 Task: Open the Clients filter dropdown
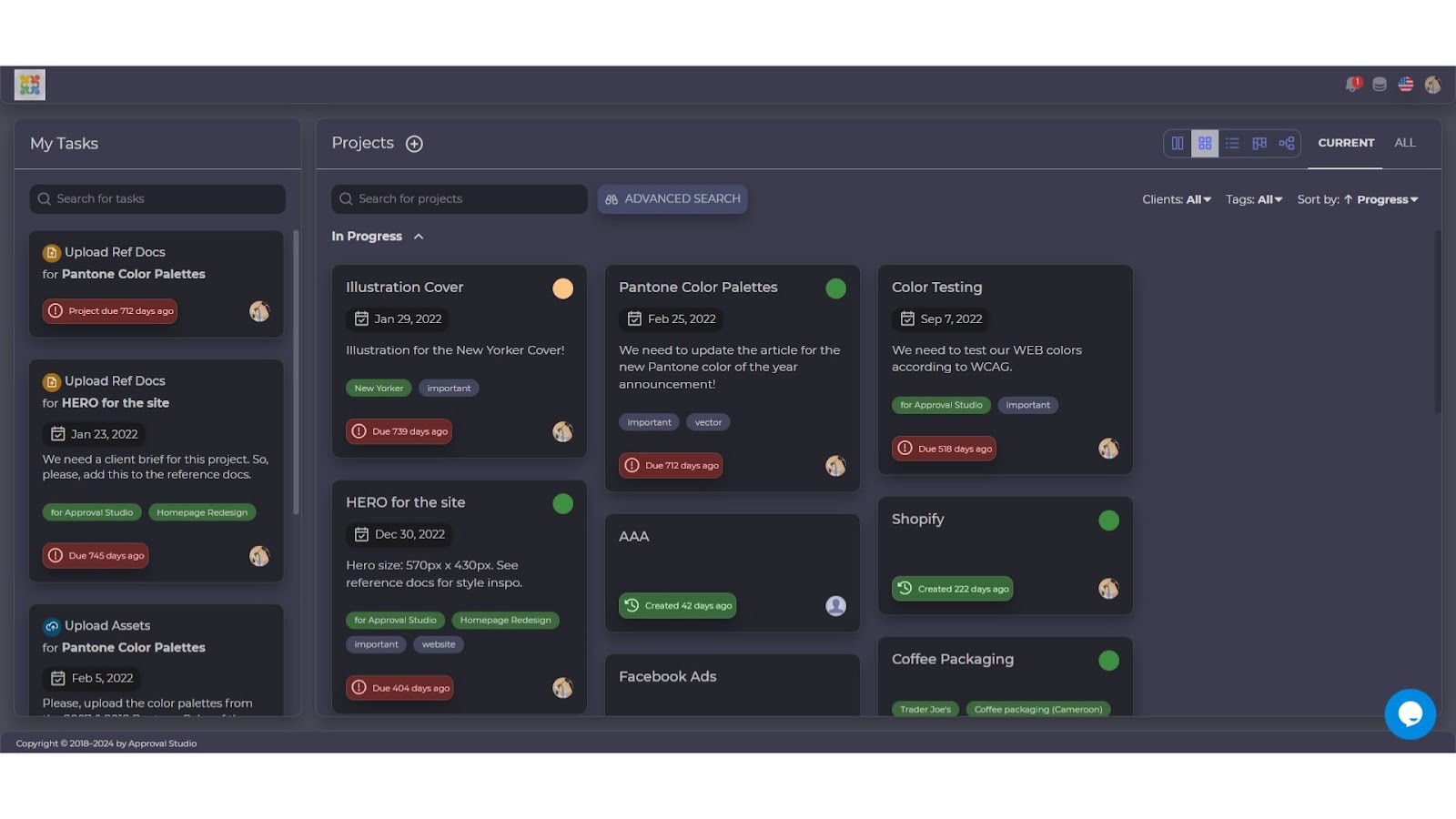point(1177,198)
